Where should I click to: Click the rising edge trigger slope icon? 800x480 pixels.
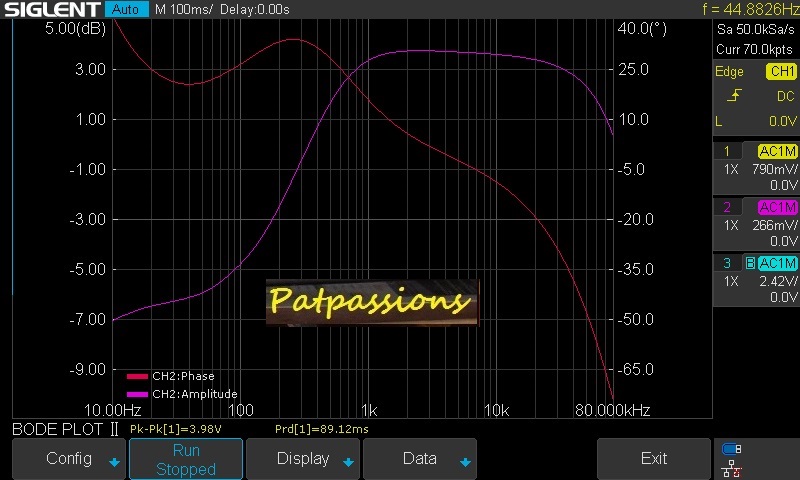735,96
